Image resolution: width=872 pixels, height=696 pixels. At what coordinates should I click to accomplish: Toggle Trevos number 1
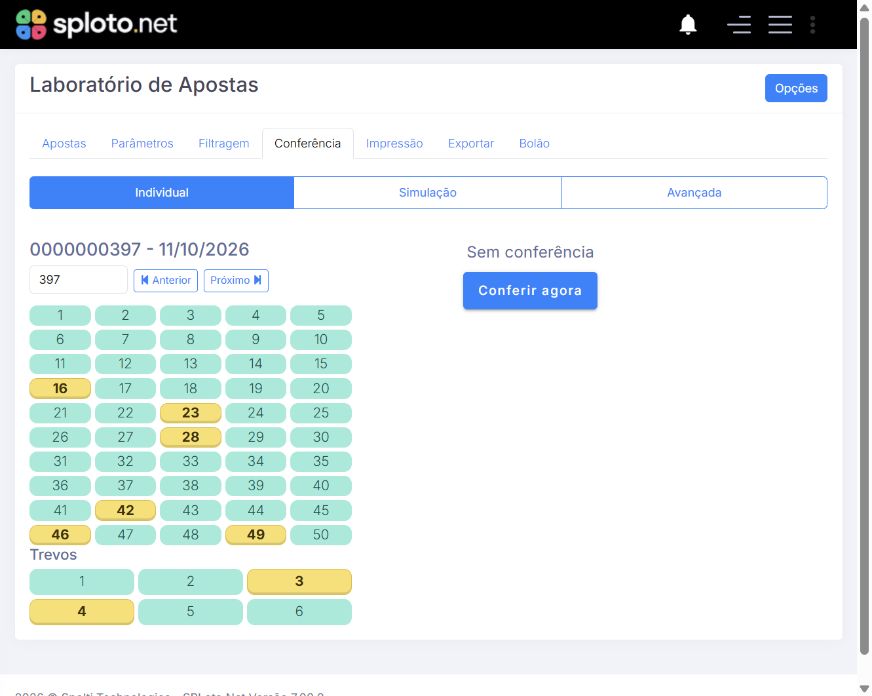click(x=82, y=581)
